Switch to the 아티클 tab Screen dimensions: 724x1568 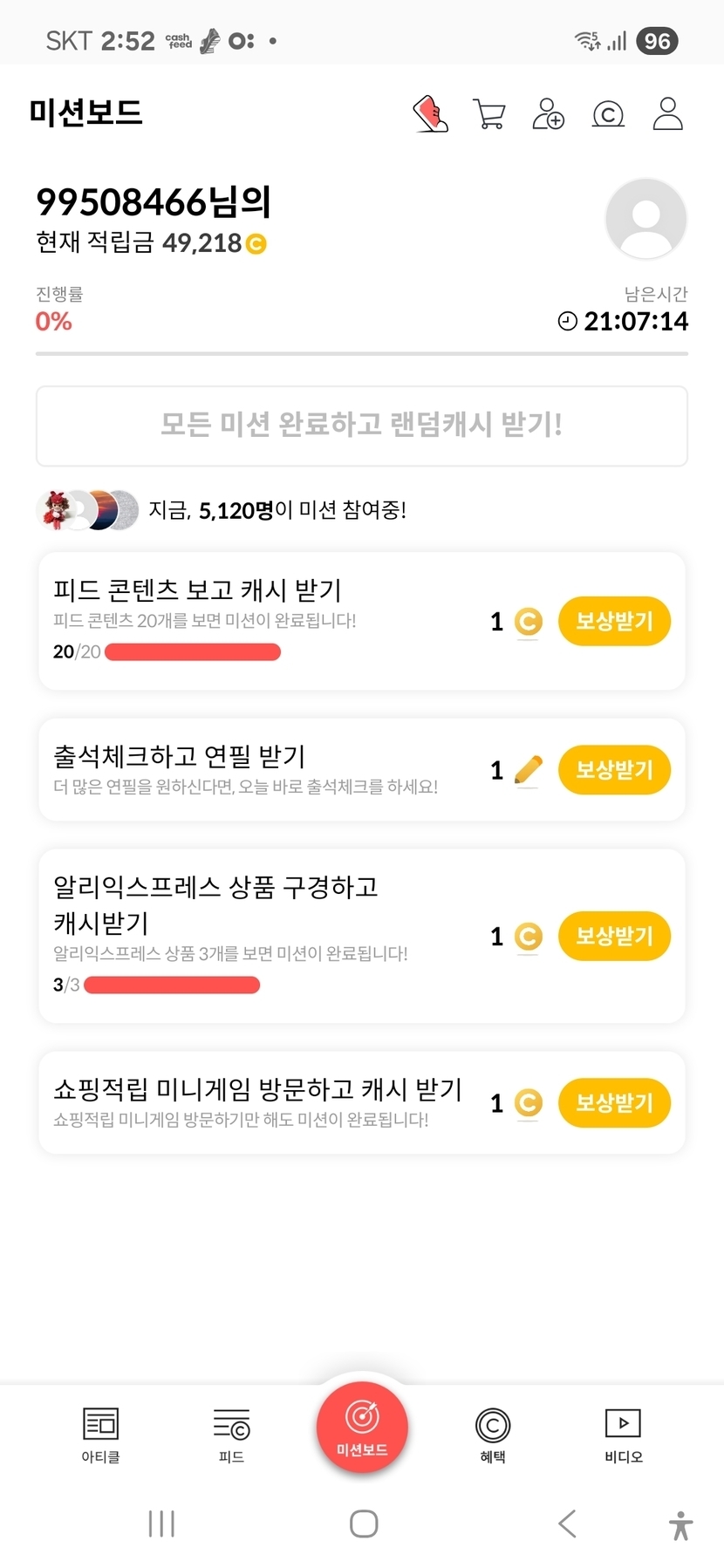click(100, 1435)
